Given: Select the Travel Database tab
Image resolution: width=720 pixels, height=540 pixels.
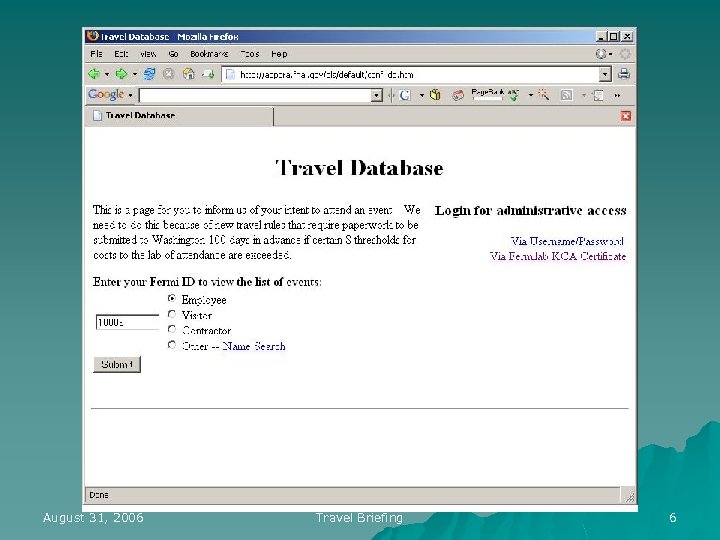Looking at the screenshot, I should (179, 116).
